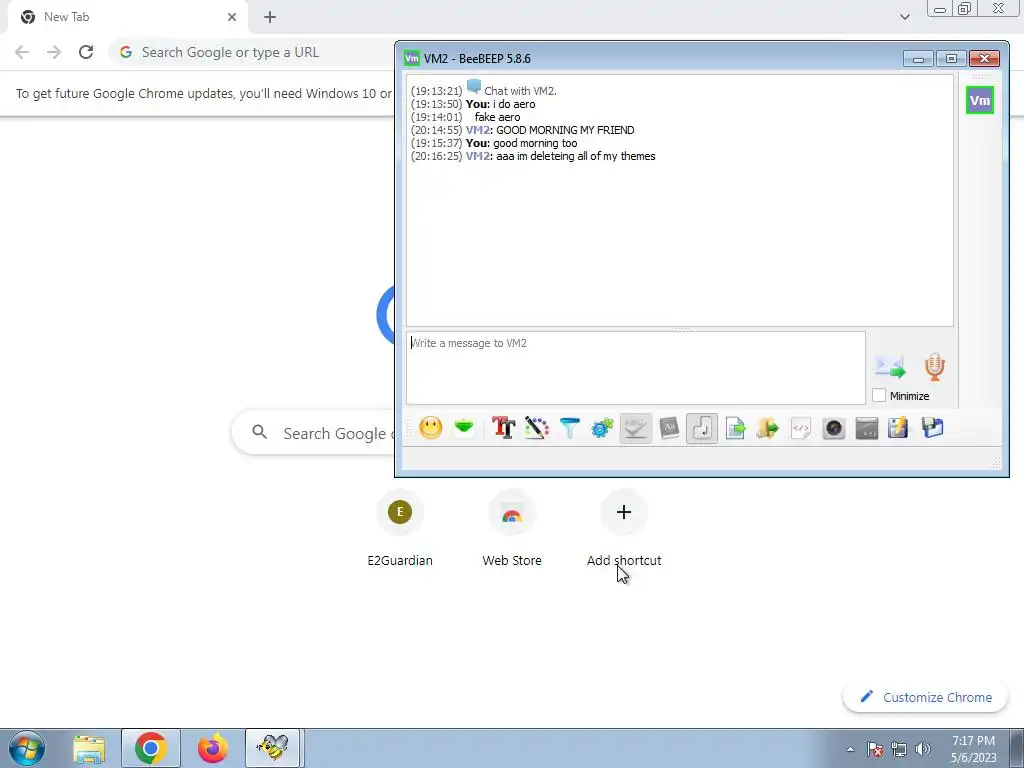Click the floppy with pencil save icon
The width and height of the screenshot is (1024, 768).
point(899,428)
